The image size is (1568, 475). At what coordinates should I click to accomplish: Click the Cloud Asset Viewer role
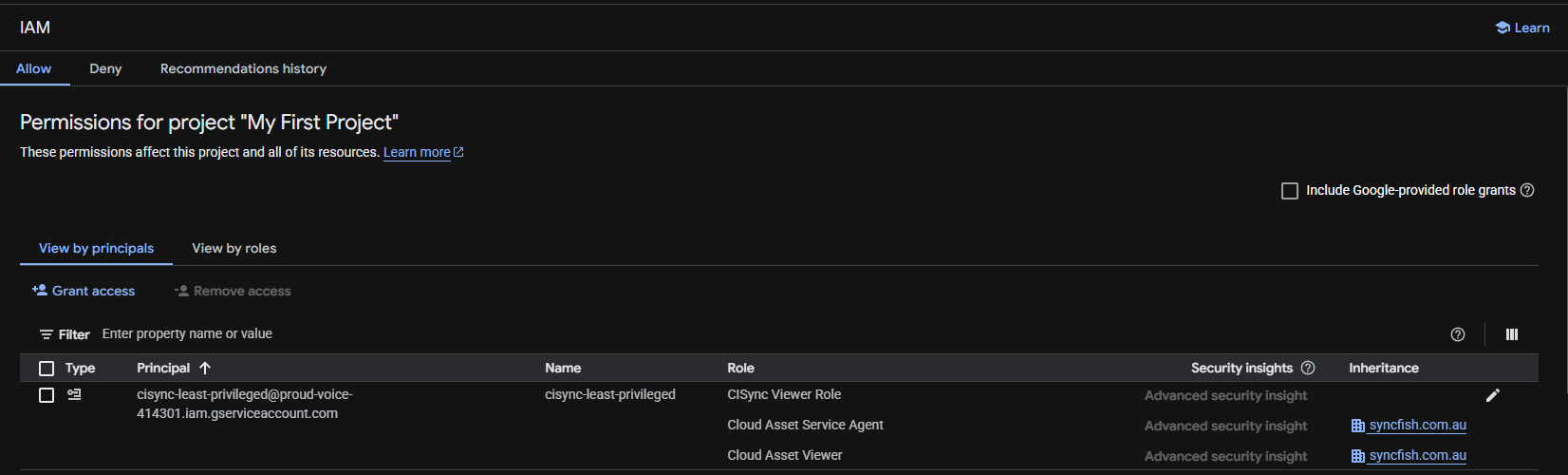pyautogui.click(x=785, y=455)
